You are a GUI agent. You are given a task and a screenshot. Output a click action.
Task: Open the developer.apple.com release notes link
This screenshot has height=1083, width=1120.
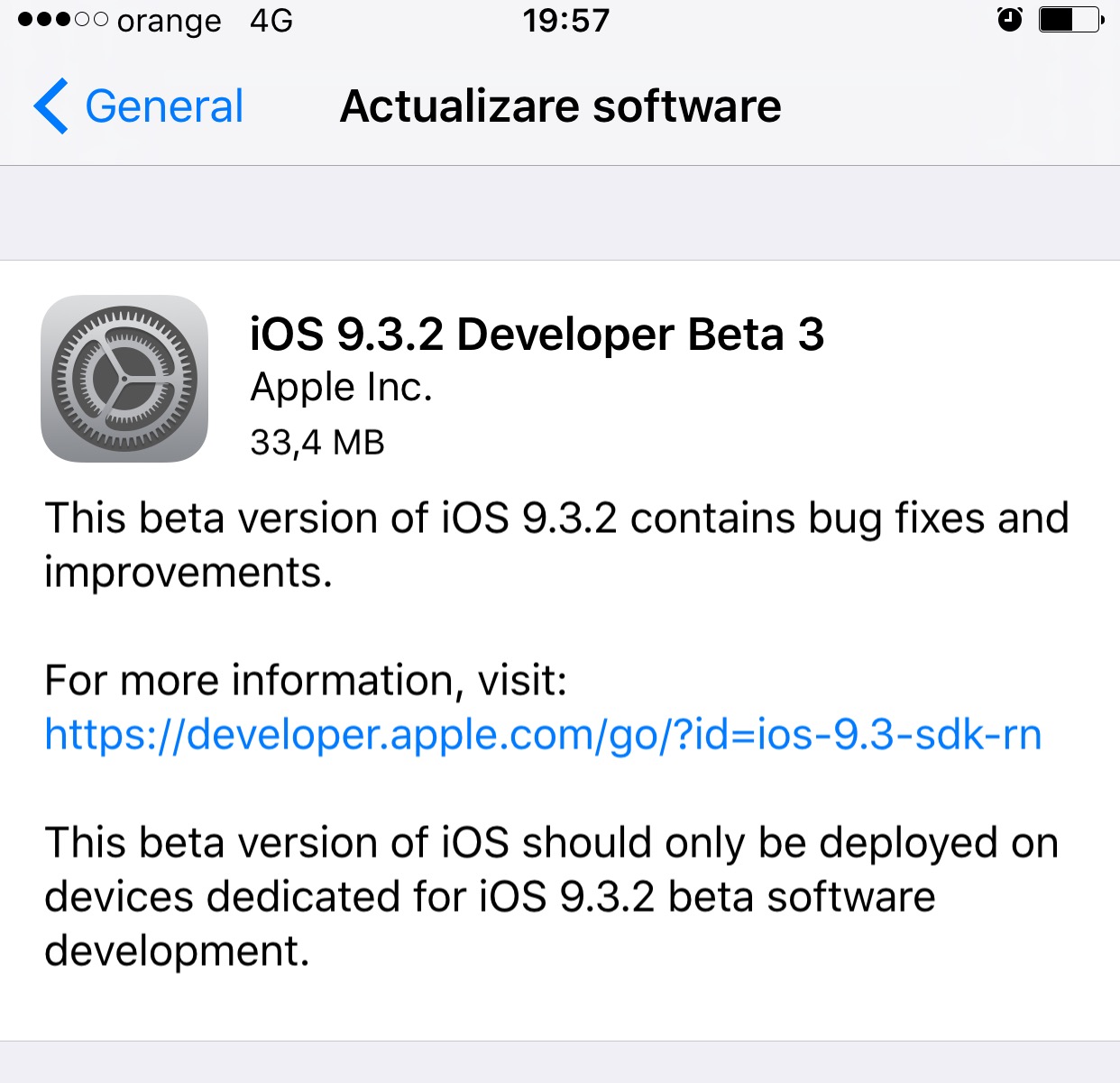543,735
